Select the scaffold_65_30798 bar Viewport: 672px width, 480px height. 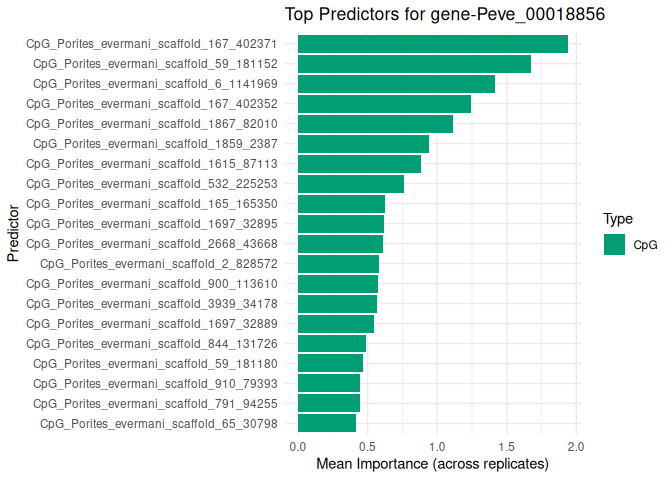tap(327, 423)
